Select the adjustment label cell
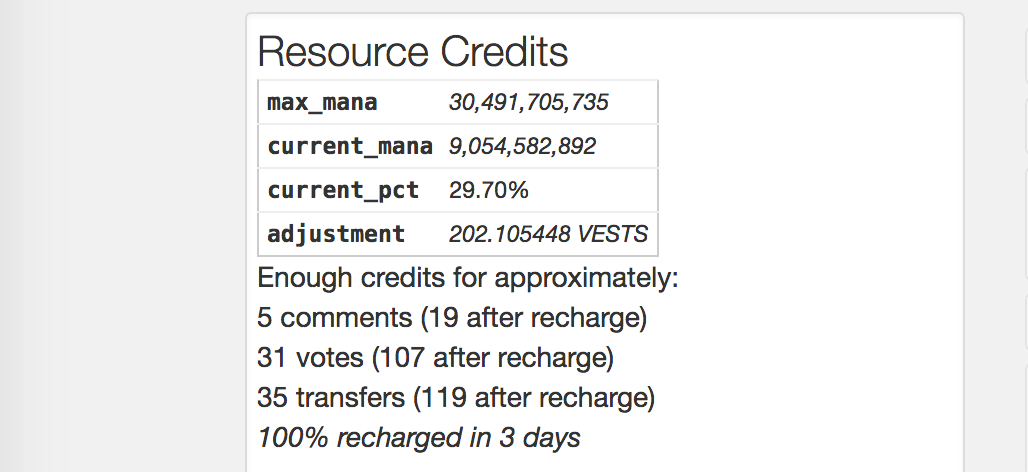Viewport: 1028px width, 472px height. tap(336, 234)
